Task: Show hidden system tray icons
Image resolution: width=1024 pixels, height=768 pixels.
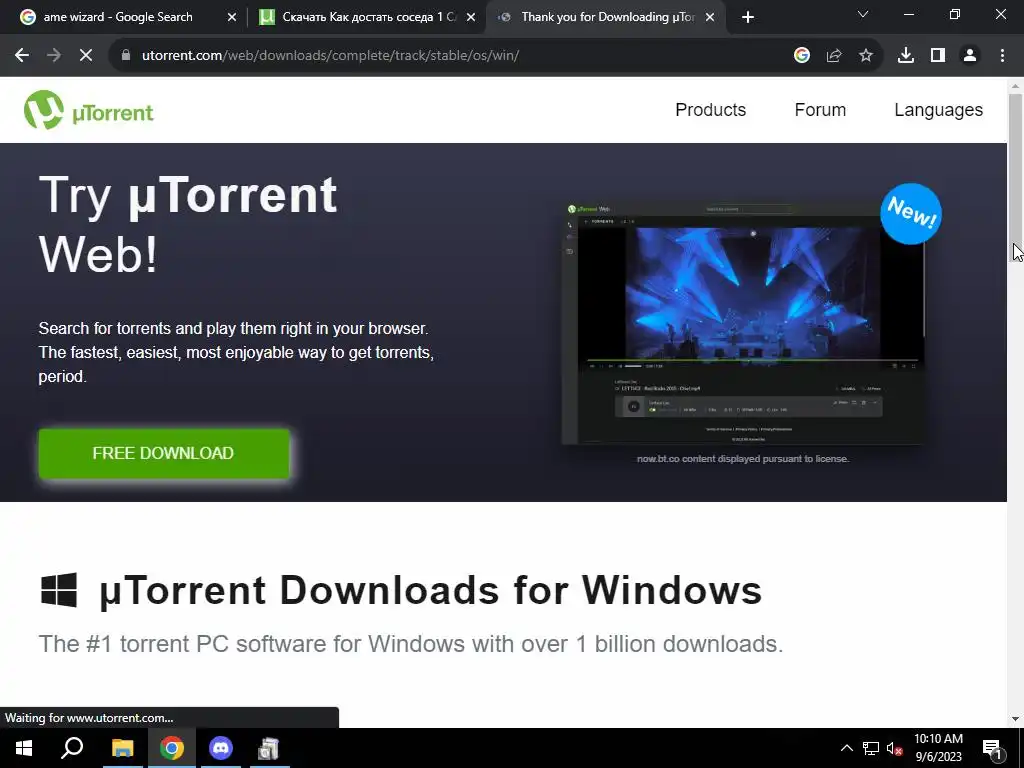Action: point(846,748)
